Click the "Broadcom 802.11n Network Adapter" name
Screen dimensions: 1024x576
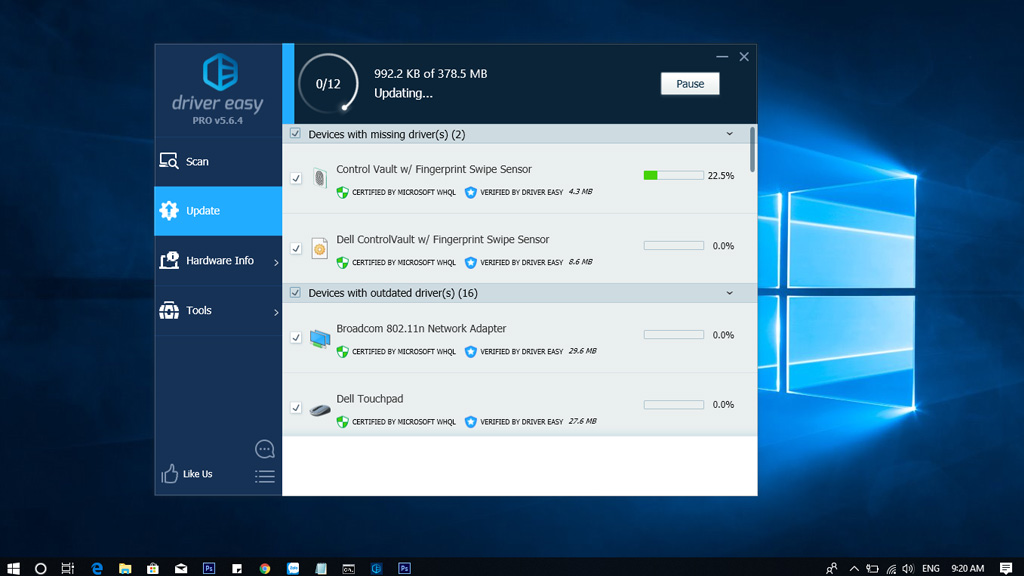(421, 328)
